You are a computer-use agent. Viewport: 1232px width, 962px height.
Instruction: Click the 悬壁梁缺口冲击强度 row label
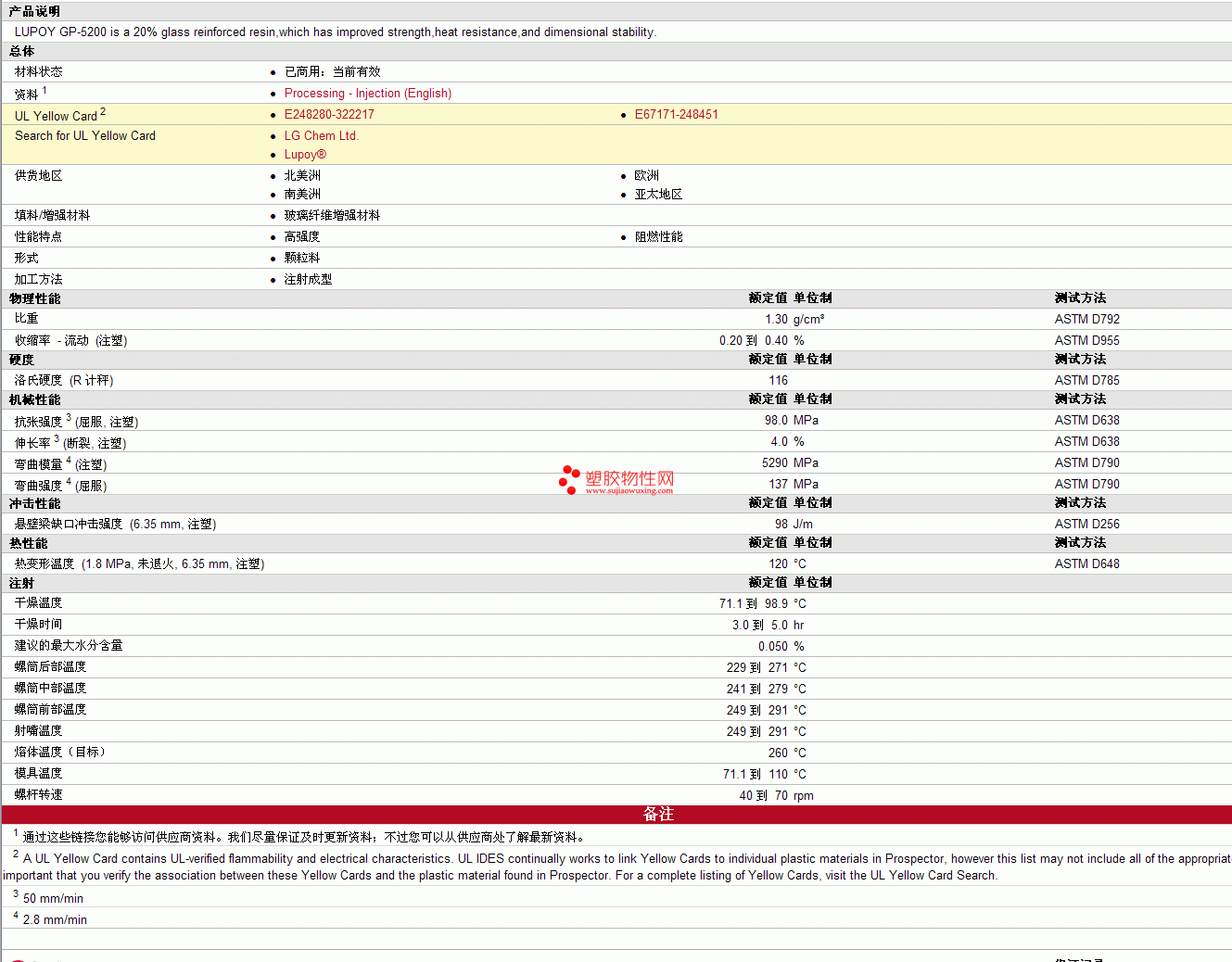coord(115,525)
